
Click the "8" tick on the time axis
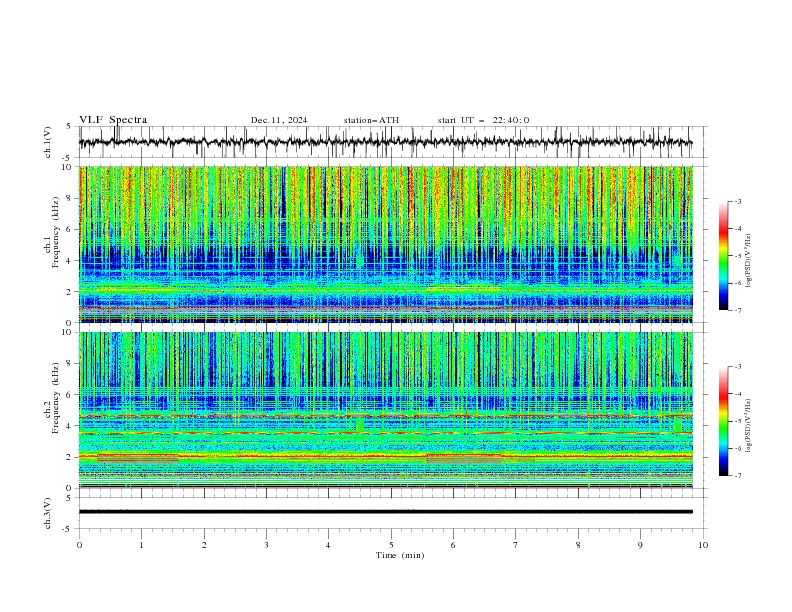(578, 545)
